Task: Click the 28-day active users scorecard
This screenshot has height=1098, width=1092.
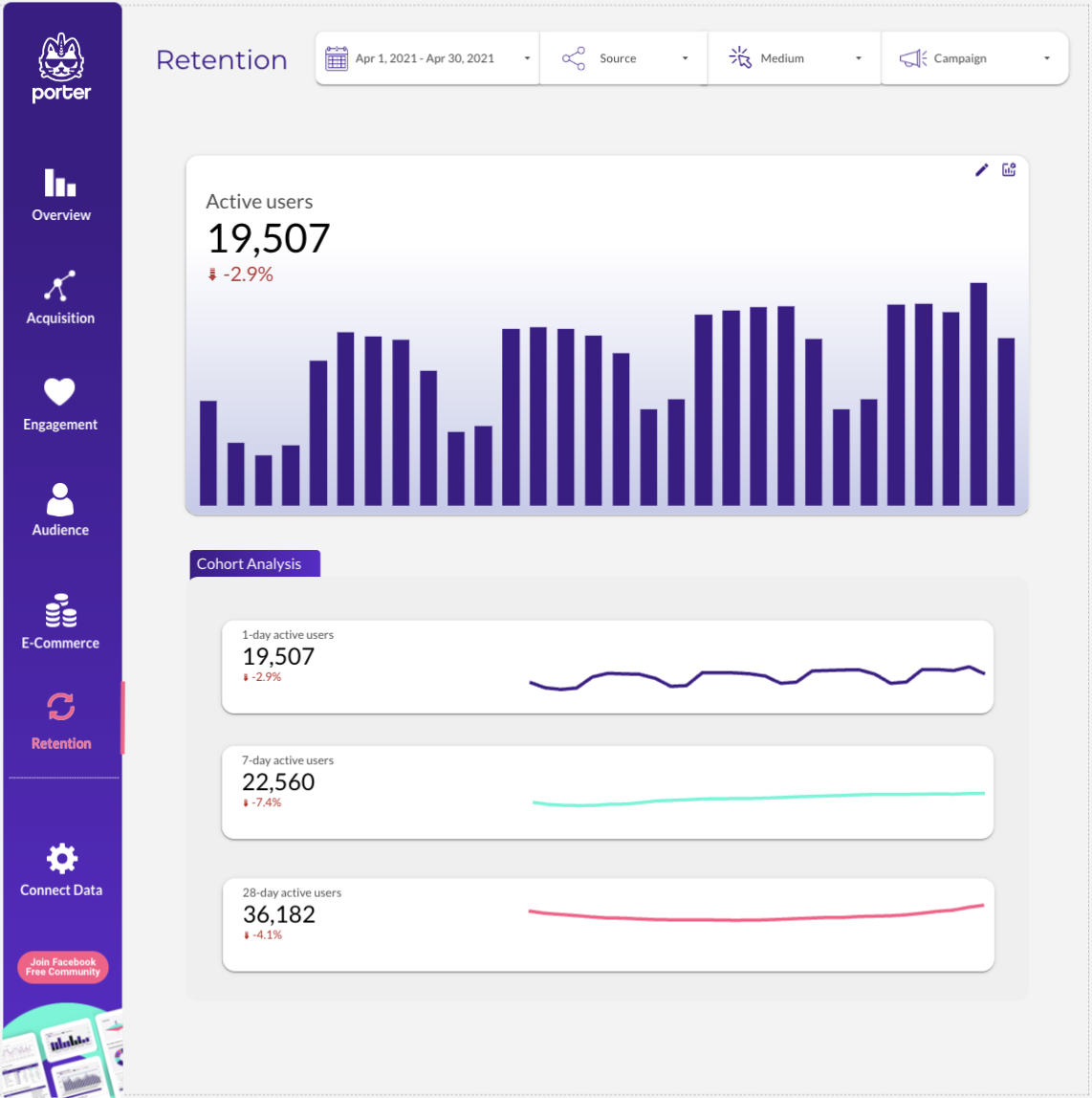Action: click(x=607, y=924)
